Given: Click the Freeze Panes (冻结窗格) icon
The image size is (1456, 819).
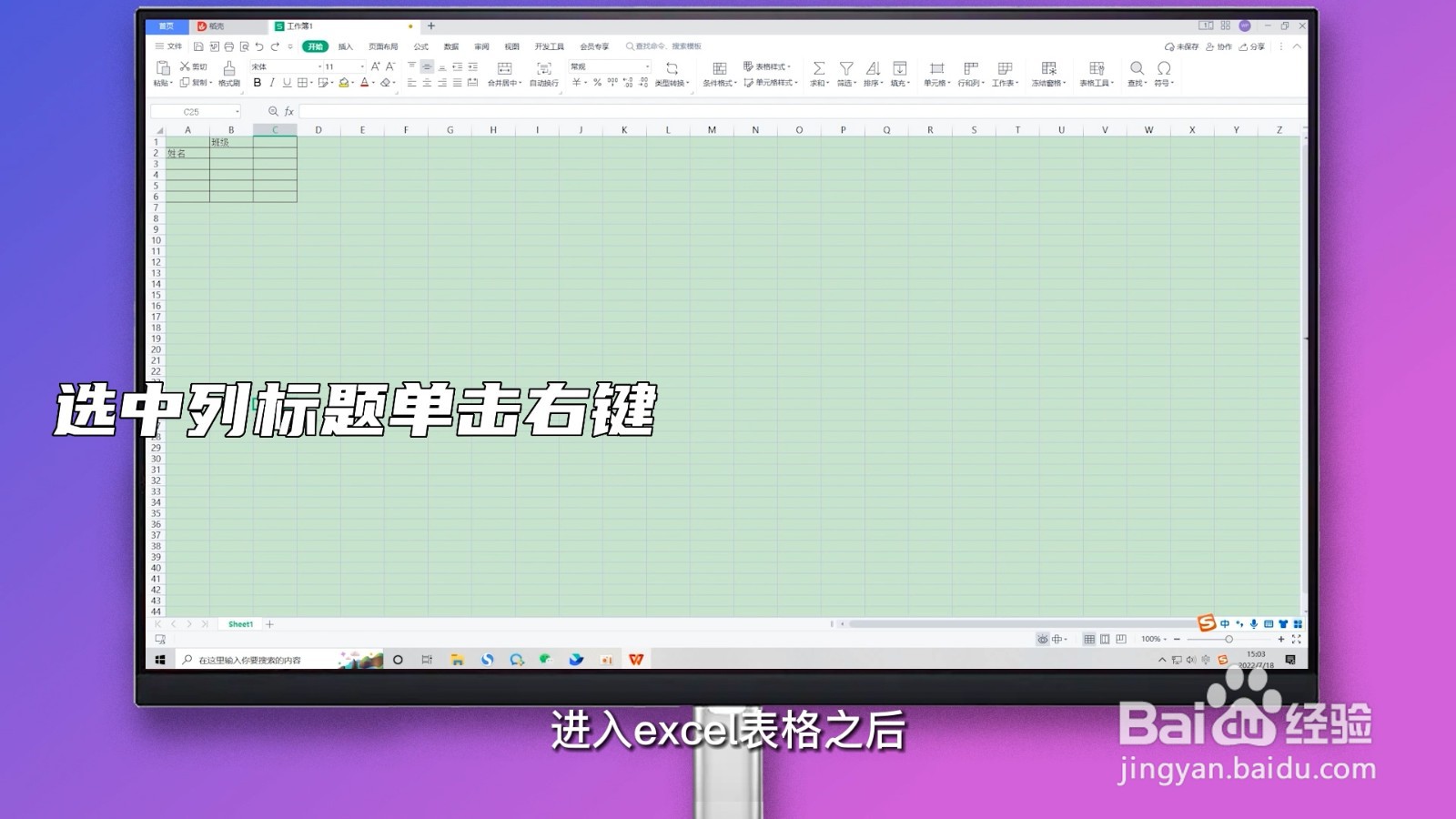Looking at the screenshot, I should 1049,68.
